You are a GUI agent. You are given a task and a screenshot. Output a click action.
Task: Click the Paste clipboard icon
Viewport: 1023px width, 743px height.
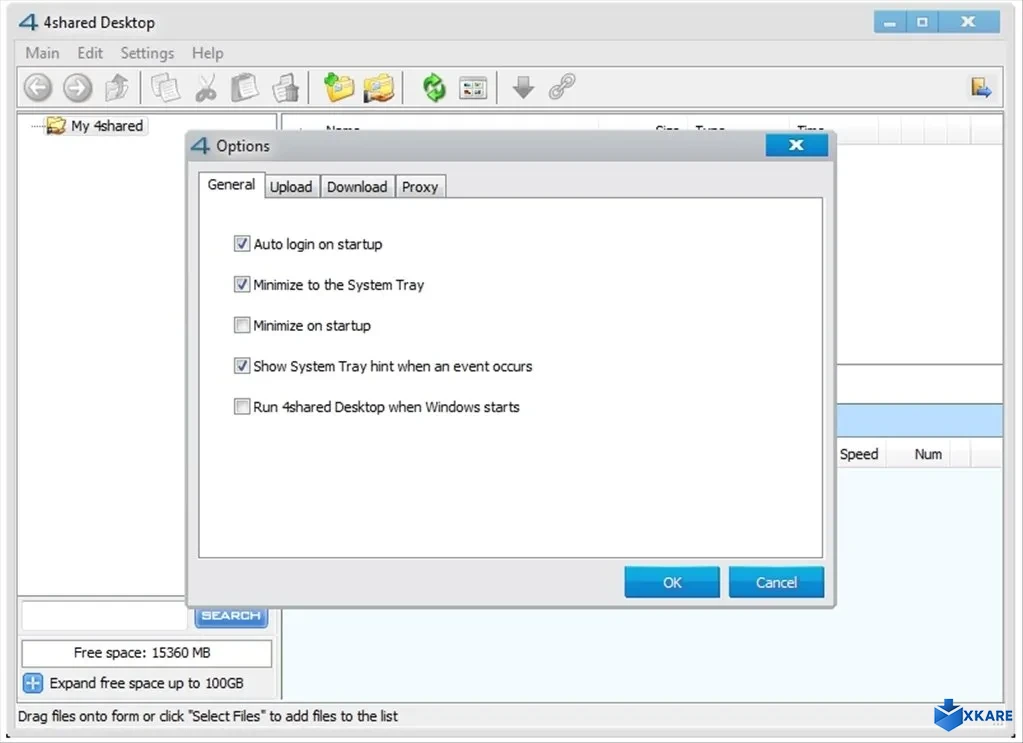click(x=245, y=87)
